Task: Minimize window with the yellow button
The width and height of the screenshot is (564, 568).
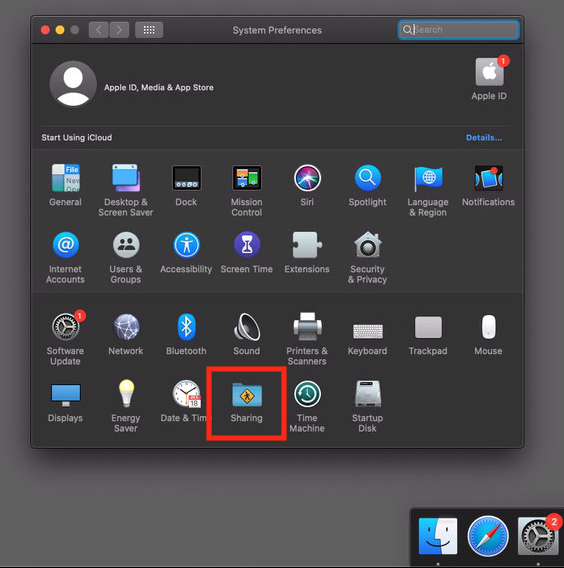Action: tap(60, 30)
